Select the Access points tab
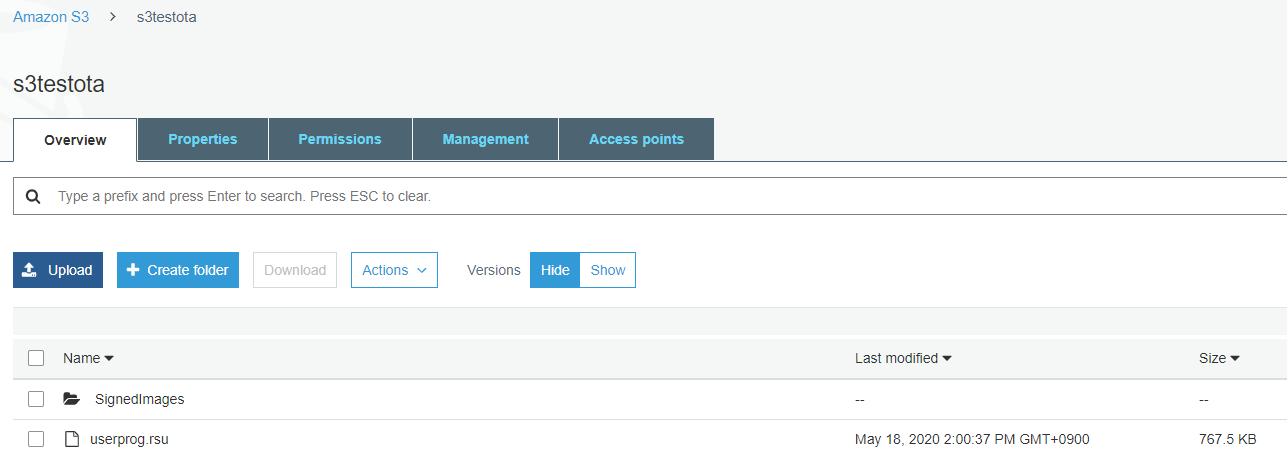Viewport: 1287px width, 476px height. (x=636, y=139)
